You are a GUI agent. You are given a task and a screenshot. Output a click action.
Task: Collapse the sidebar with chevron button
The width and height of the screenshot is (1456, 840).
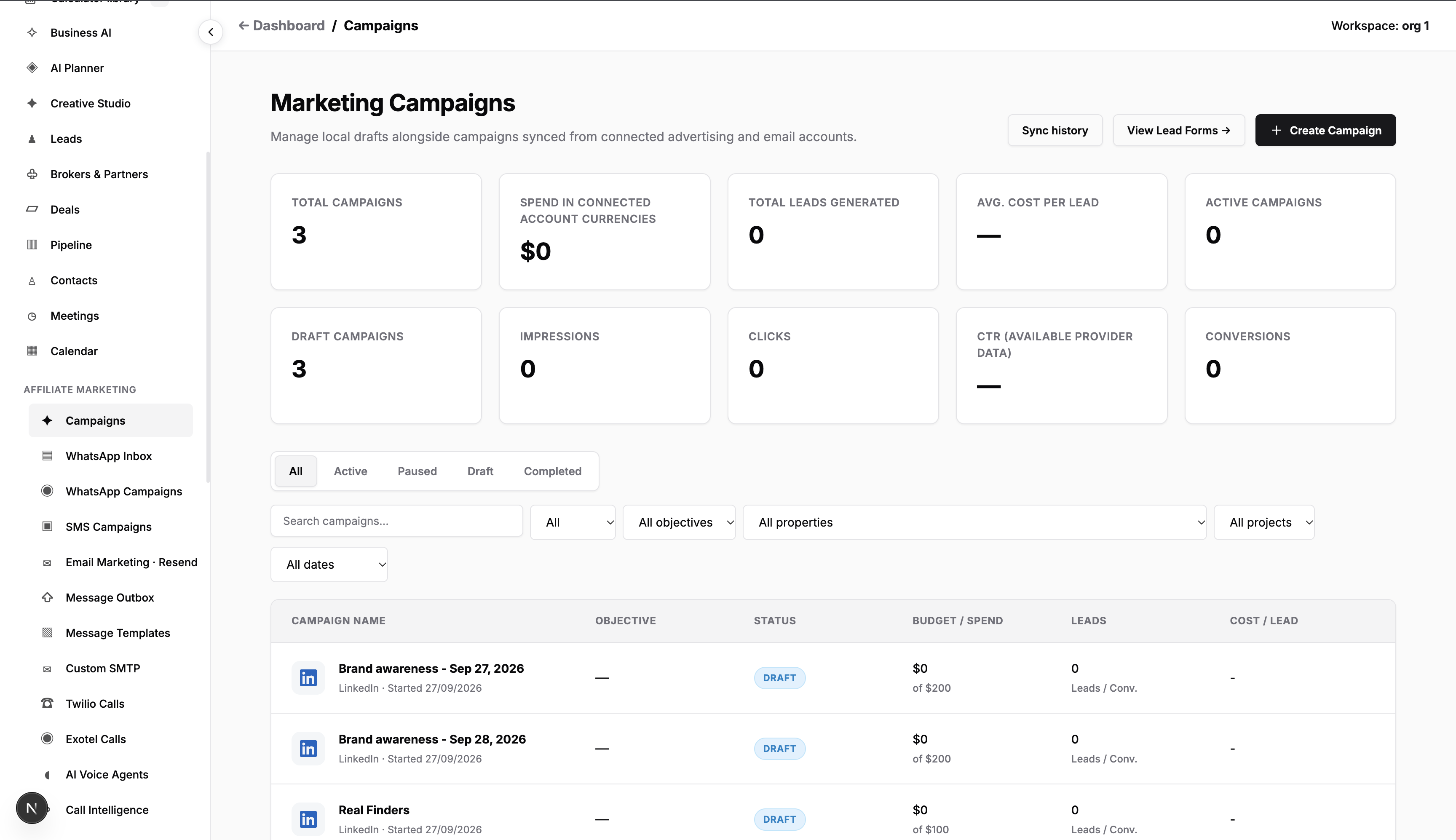(x=211, y=32)
